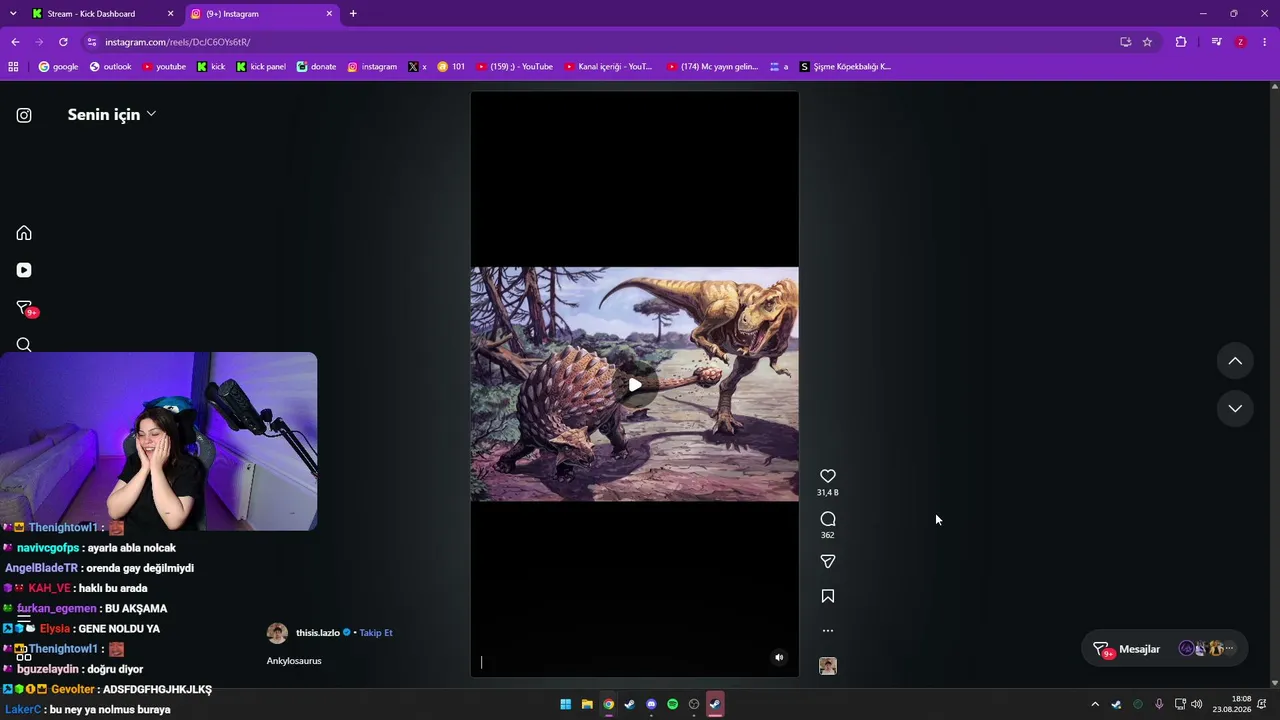Open the 101 bookmark
Viewport: 1280px width, 720px height.
click(451, 67)
